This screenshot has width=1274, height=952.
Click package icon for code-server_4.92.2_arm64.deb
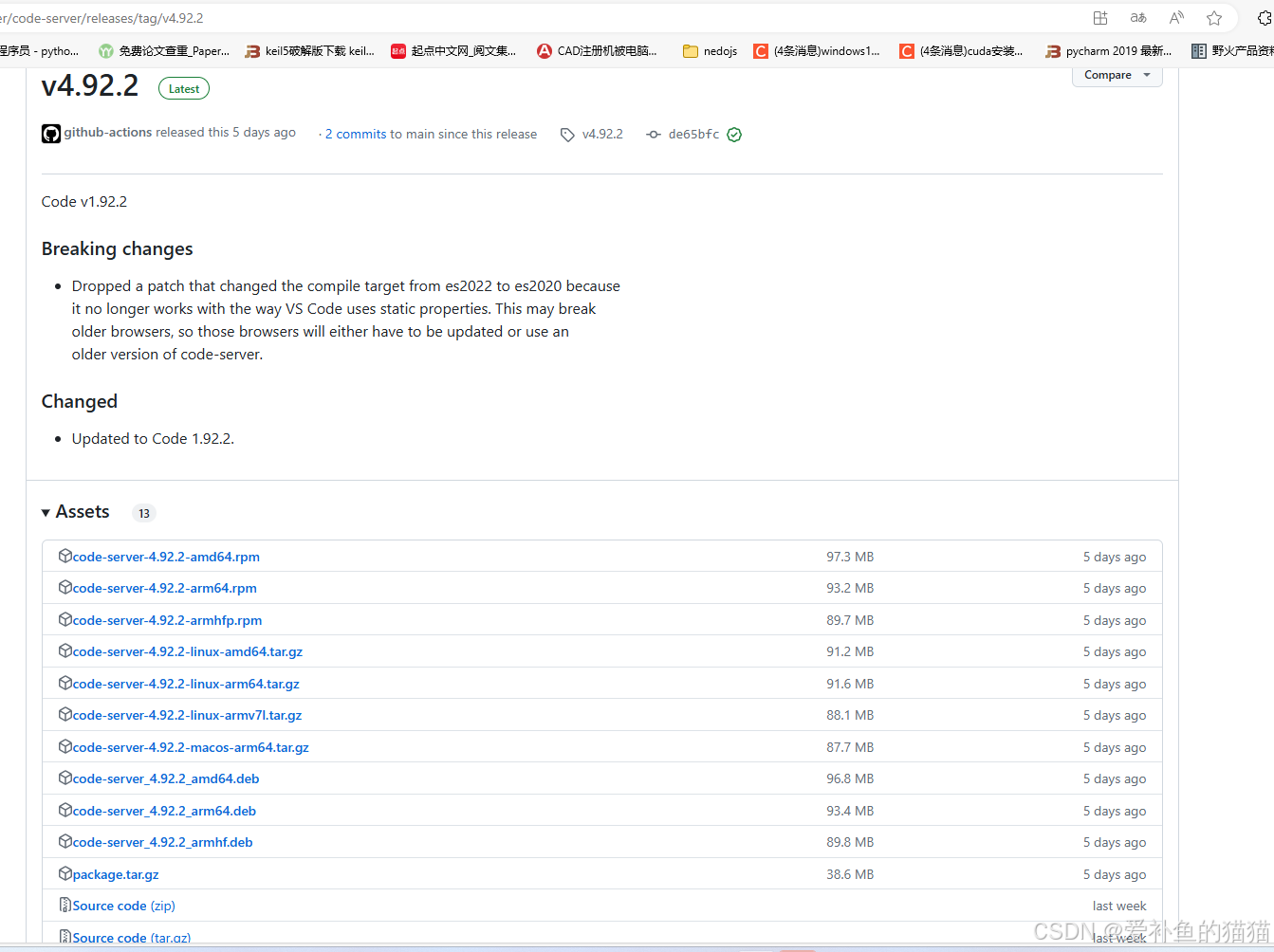pos(65,810)
